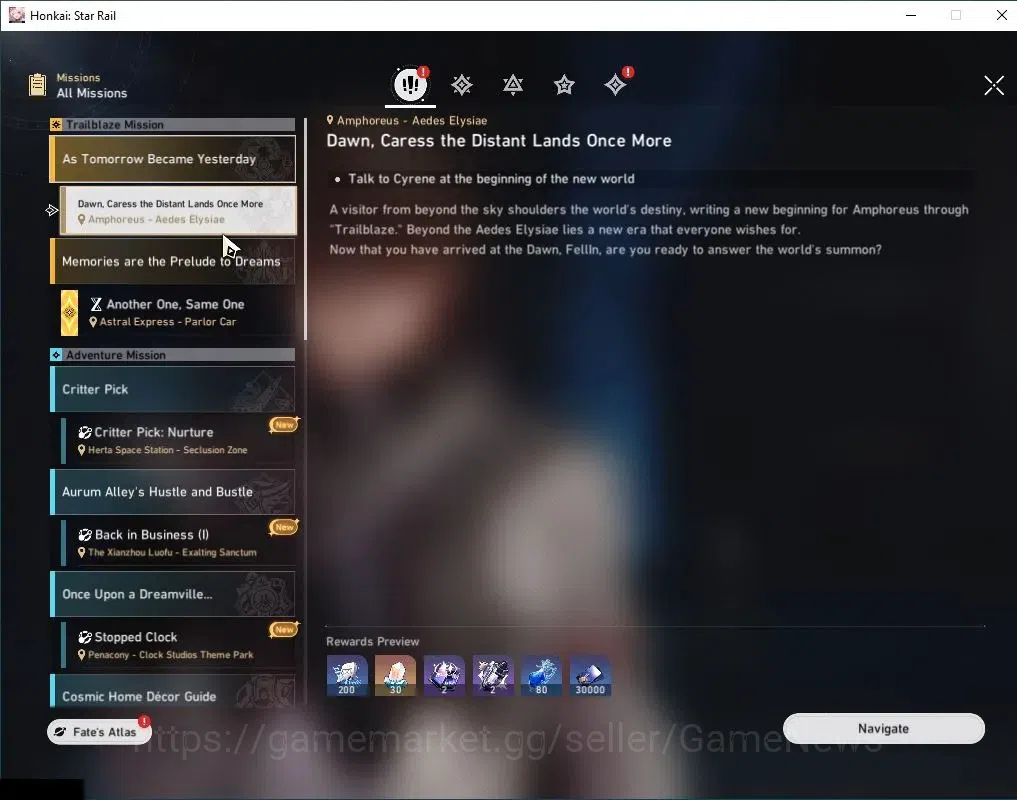Expand Cosmic Home Décor Guide group
The image size is (1017, 800).
173,691
